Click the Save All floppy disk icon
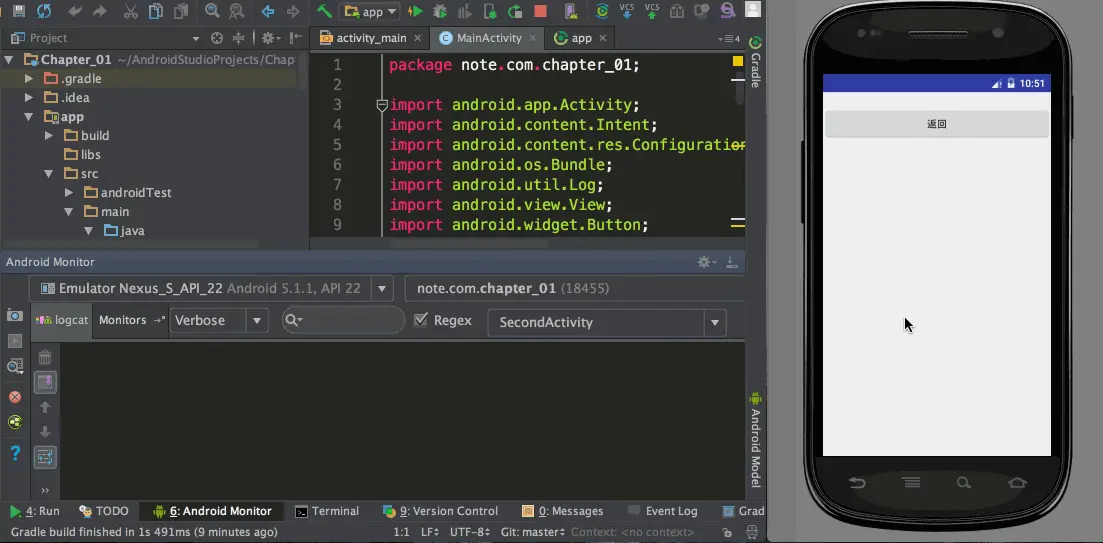Screen dimensions: 1103x543 (x=19, y=11)
